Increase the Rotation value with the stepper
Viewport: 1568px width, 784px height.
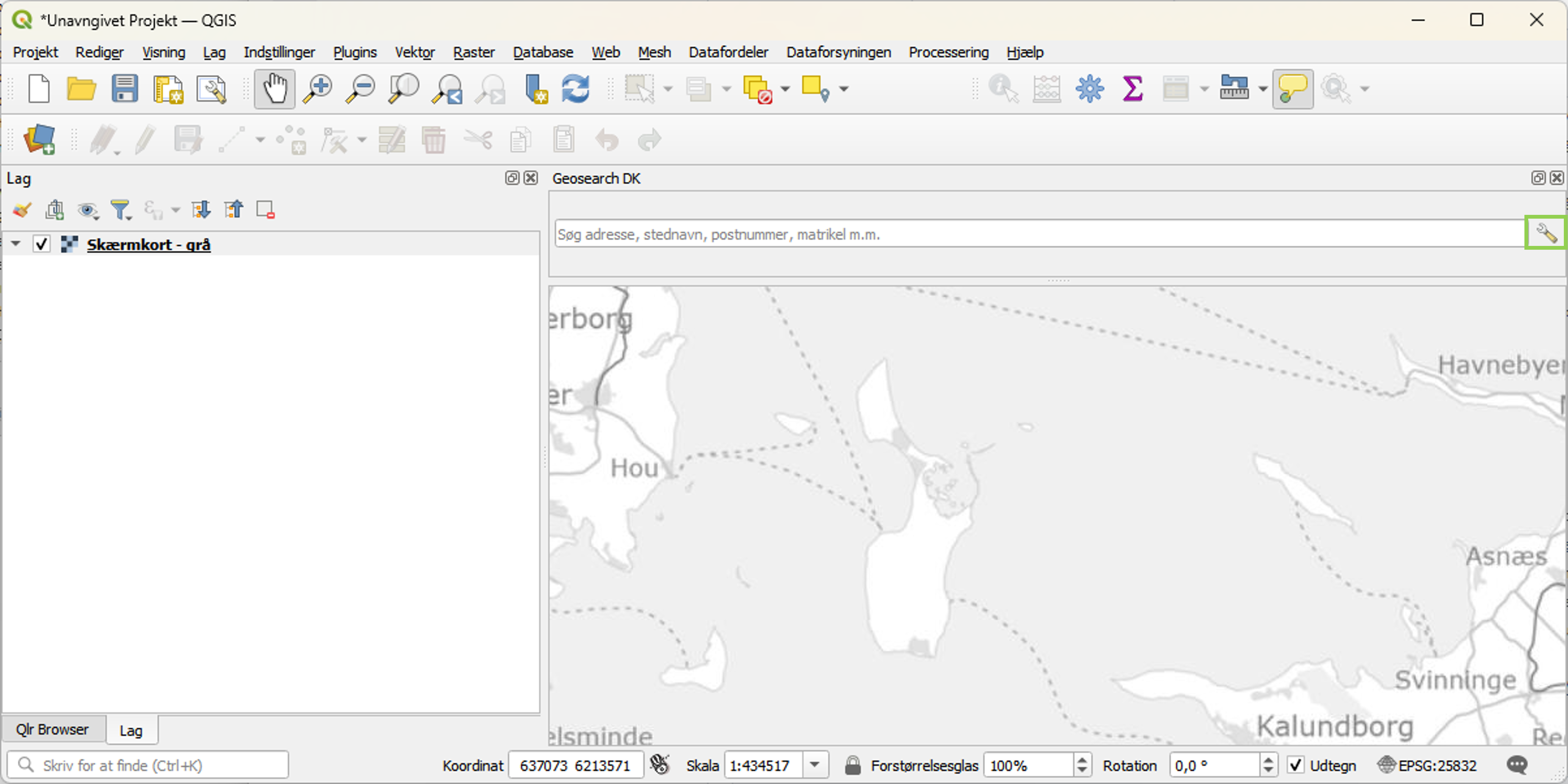[1269, 761]
